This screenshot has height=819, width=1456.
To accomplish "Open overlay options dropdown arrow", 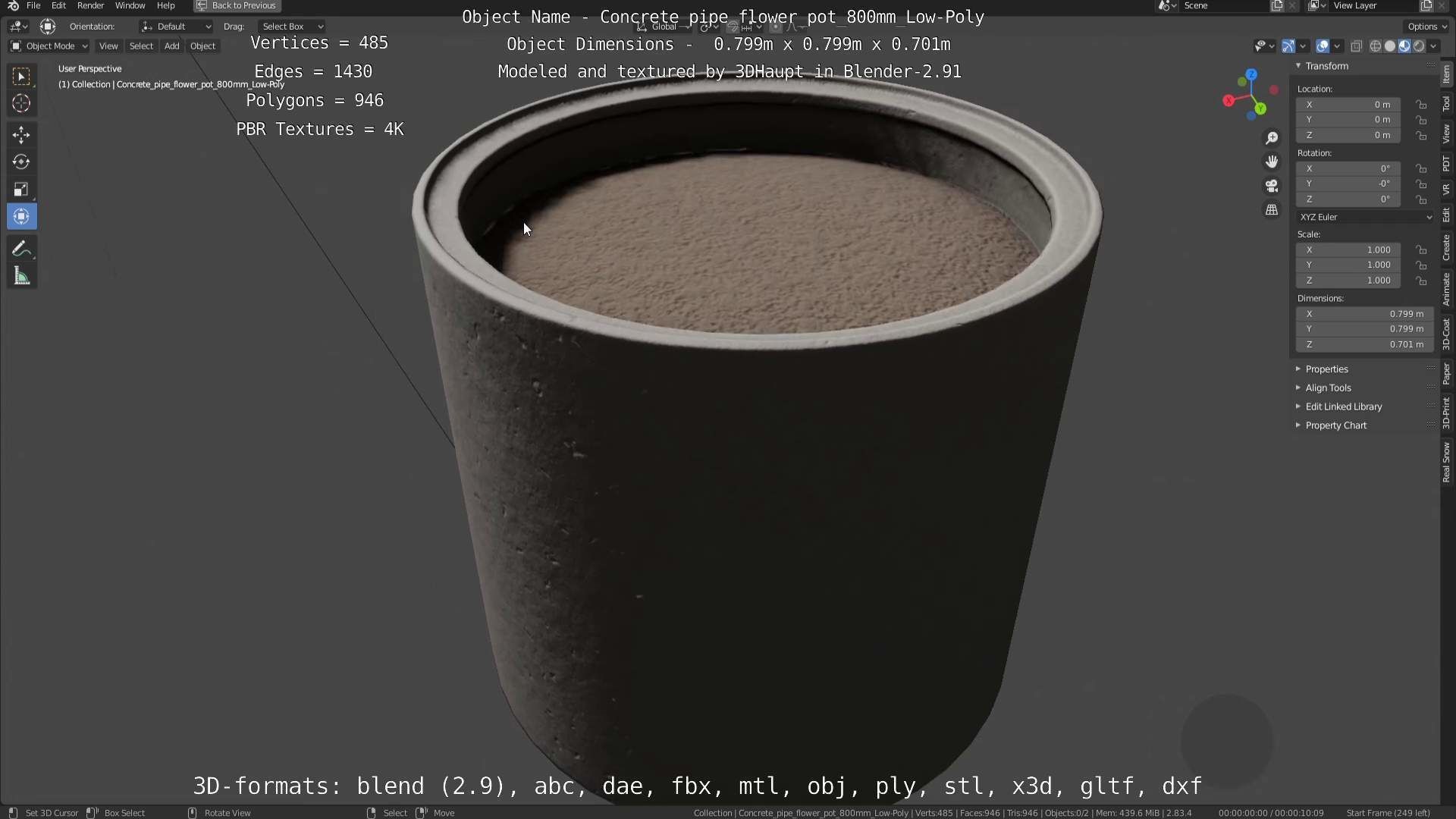I will (1337, 46).
